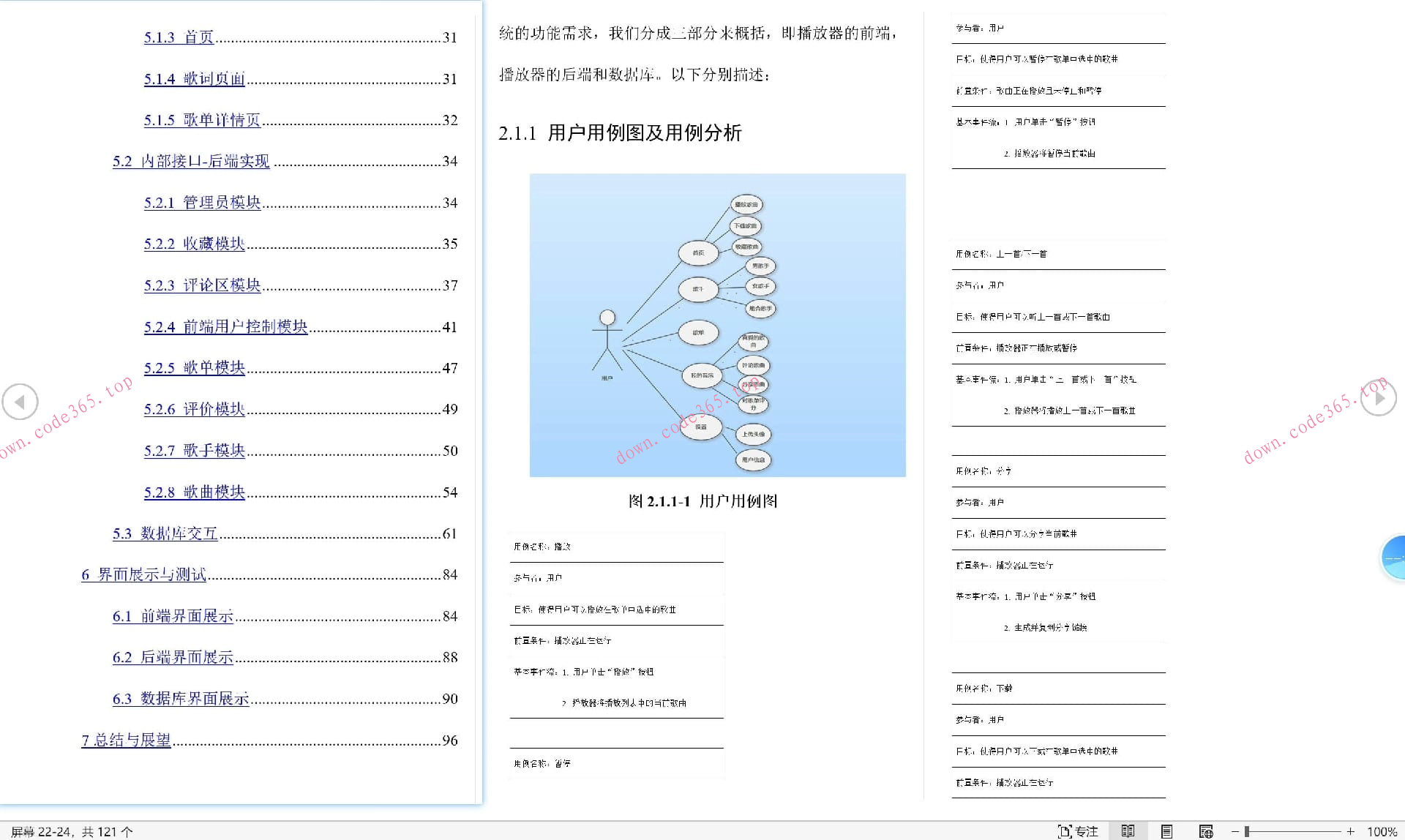
Task: Open the 6.1 前端界面展示 link
Action: point(173,615)
